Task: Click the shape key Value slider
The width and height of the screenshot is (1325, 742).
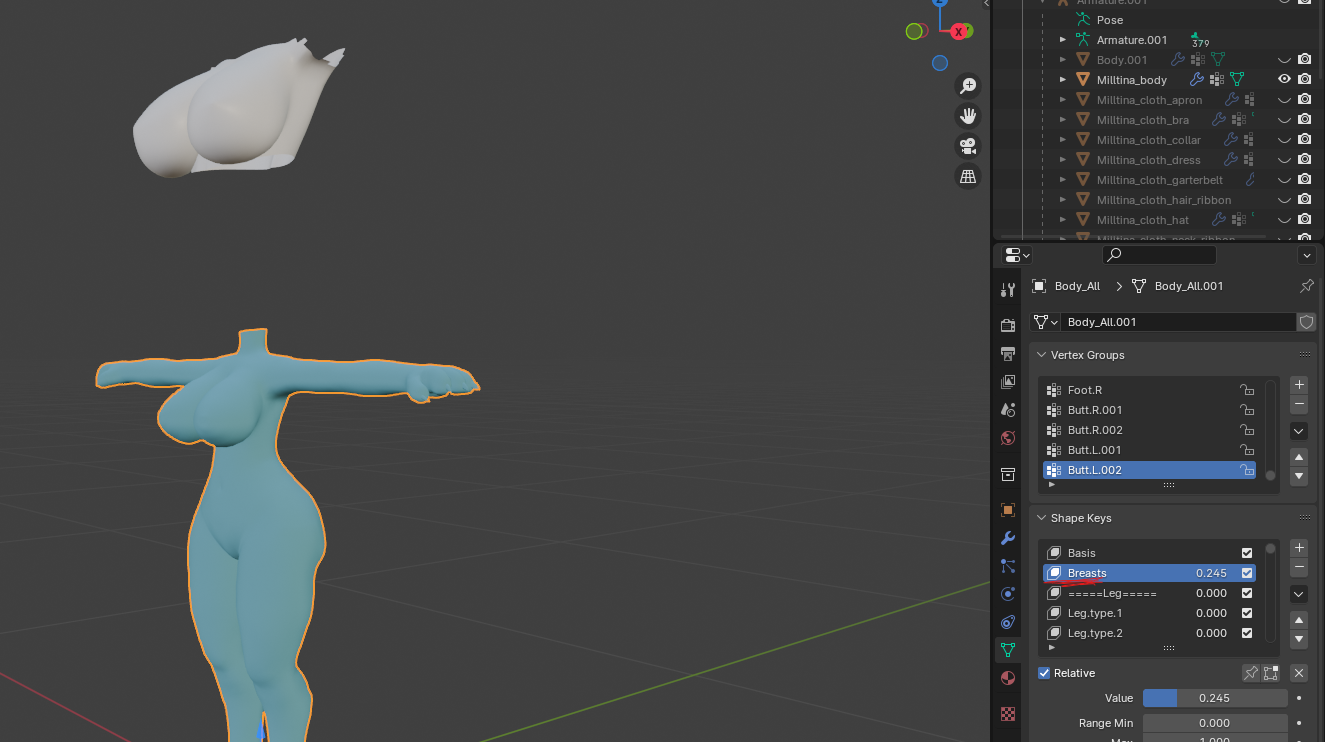Action: pos(1215,698)
